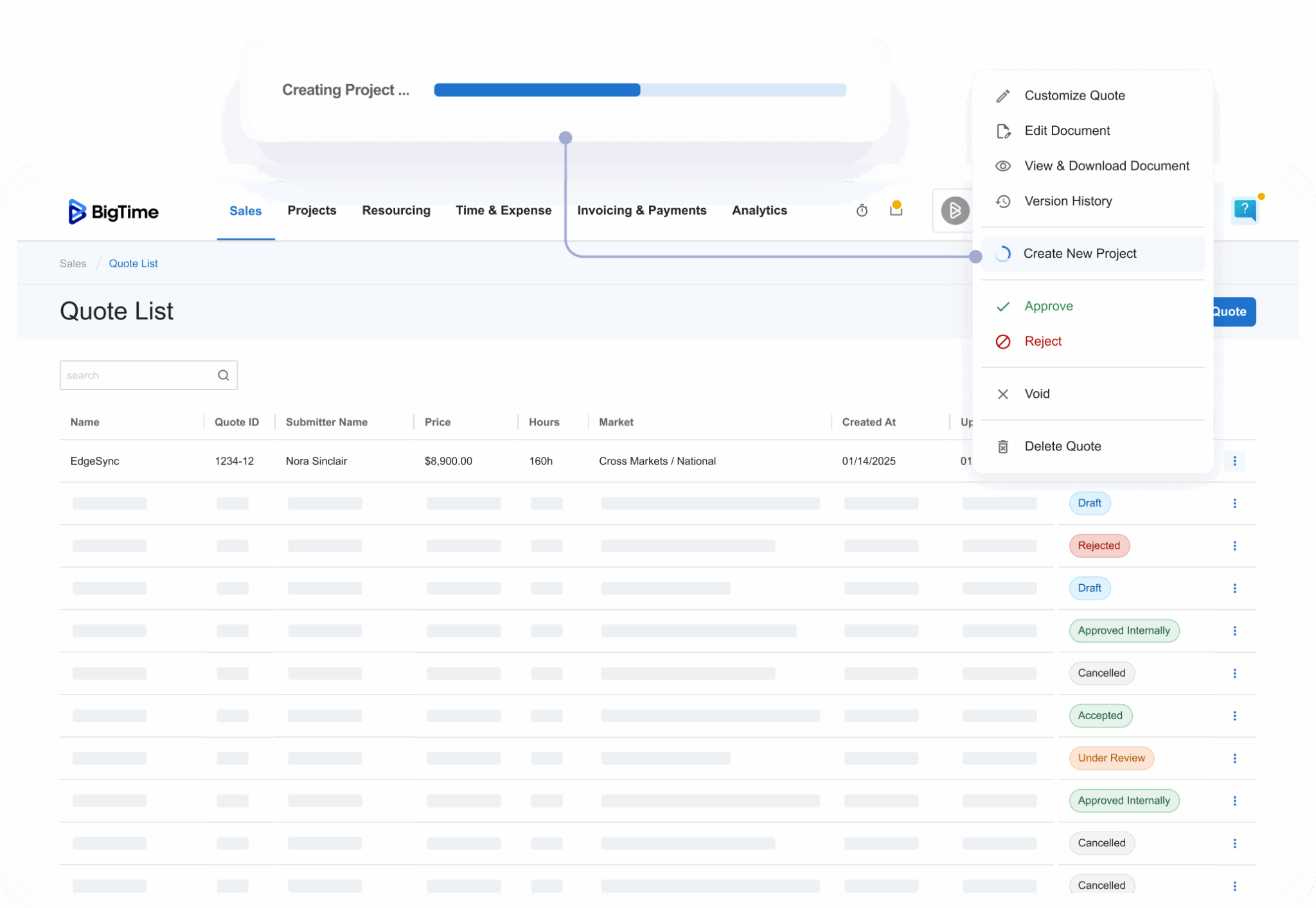The width and height of the screenshot is (1316, 908).
Task: Open kebab menu for Under Review row
Action: (1234, 758)
